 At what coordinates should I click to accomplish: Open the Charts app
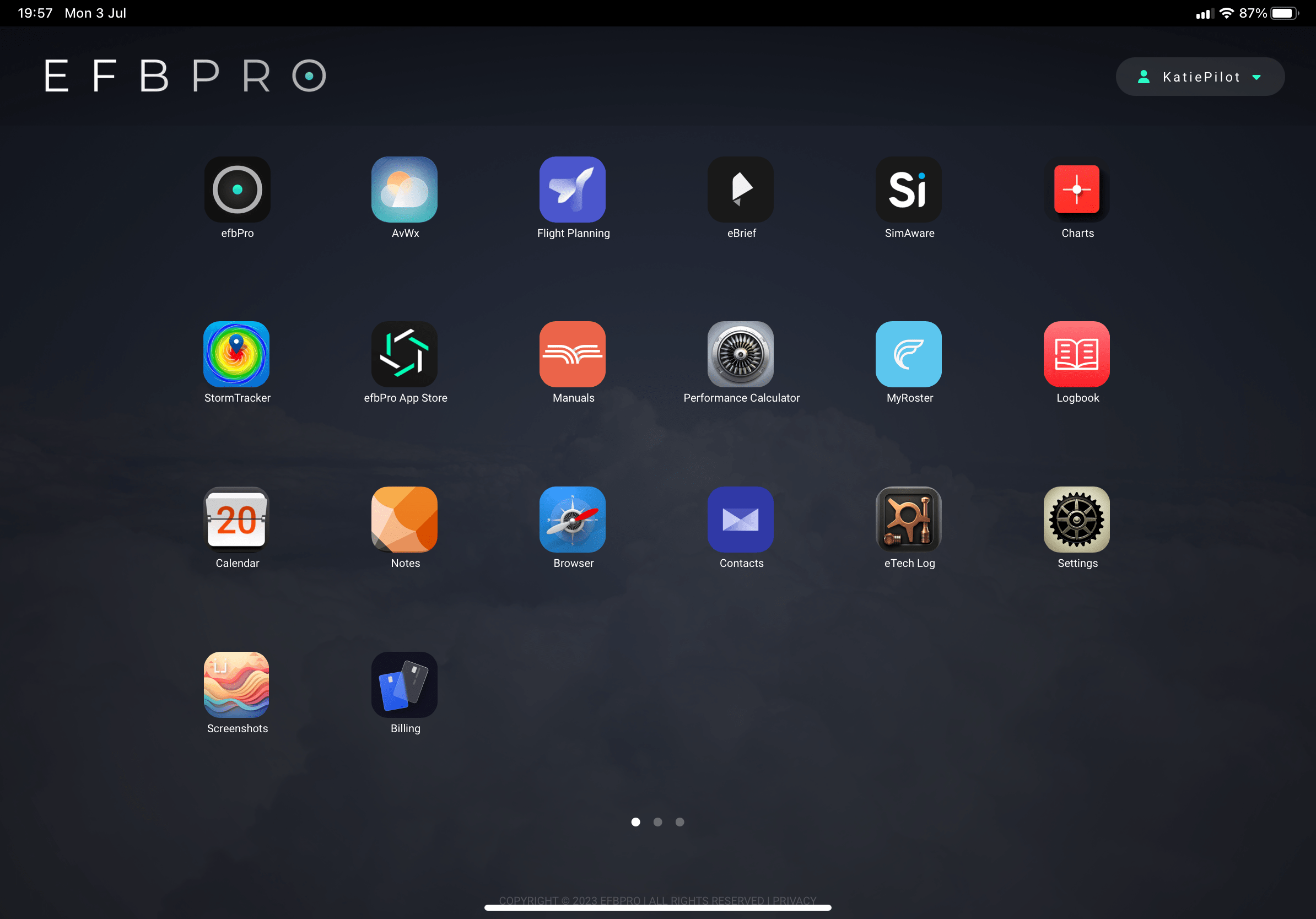(1076, 189)
